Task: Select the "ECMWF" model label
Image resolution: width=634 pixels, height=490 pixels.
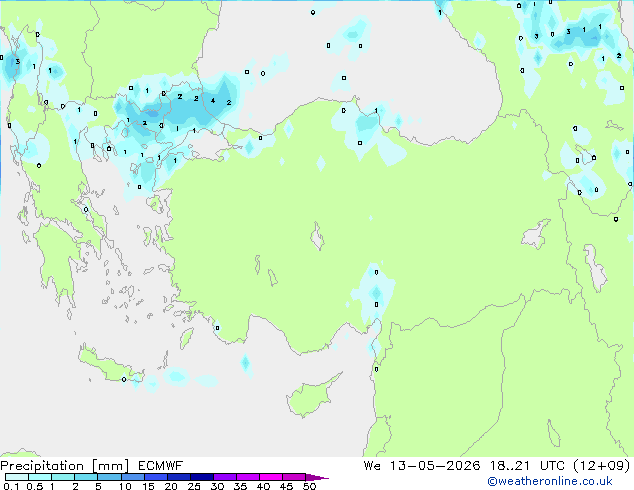Action: [x=161, y=466]
